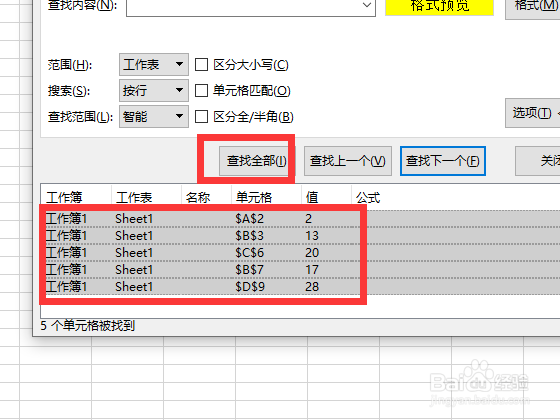Click the 值 column header
Image resolution: width=560 pixels, height=420 pixels.
pos(326,197)
